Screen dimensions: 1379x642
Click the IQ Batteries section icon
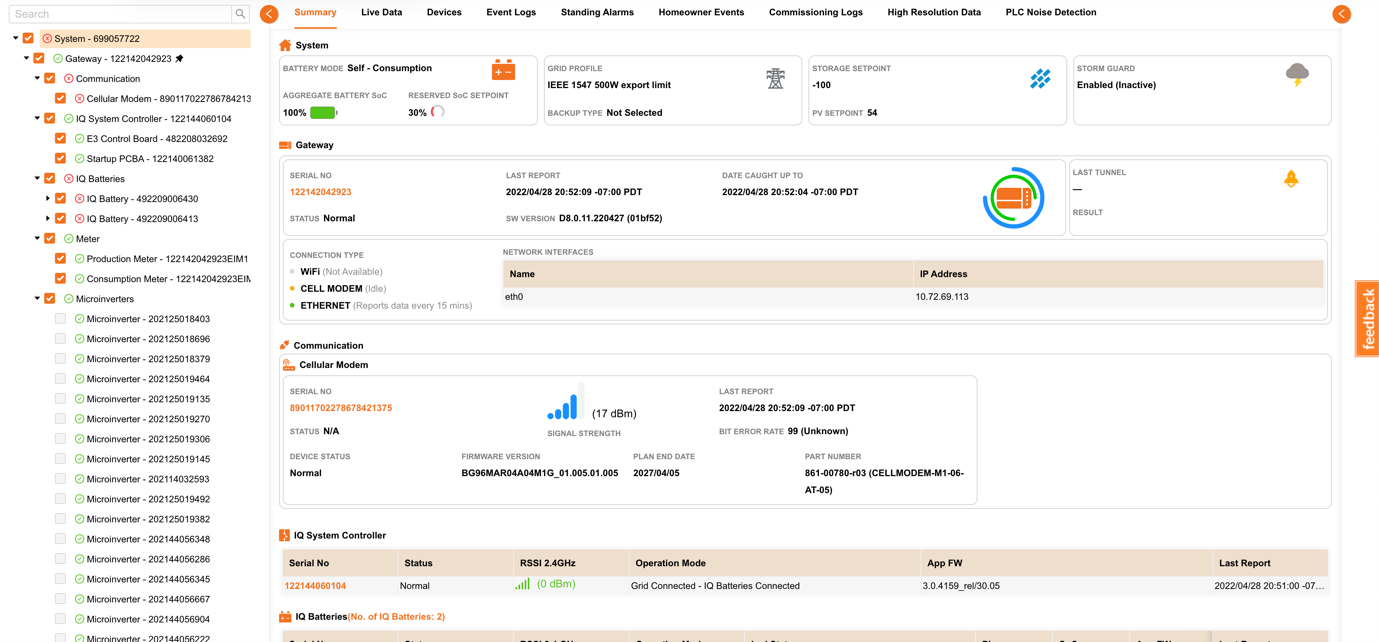285,617
